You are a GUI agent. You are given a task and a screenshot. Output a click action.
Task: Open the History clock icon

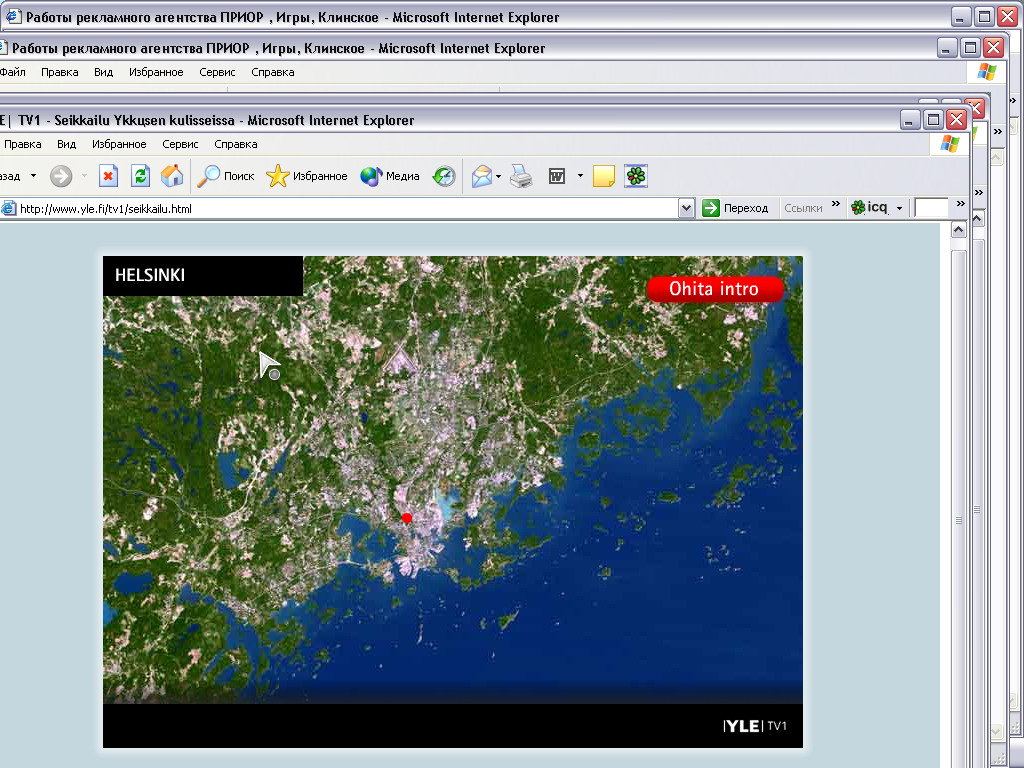444,176
